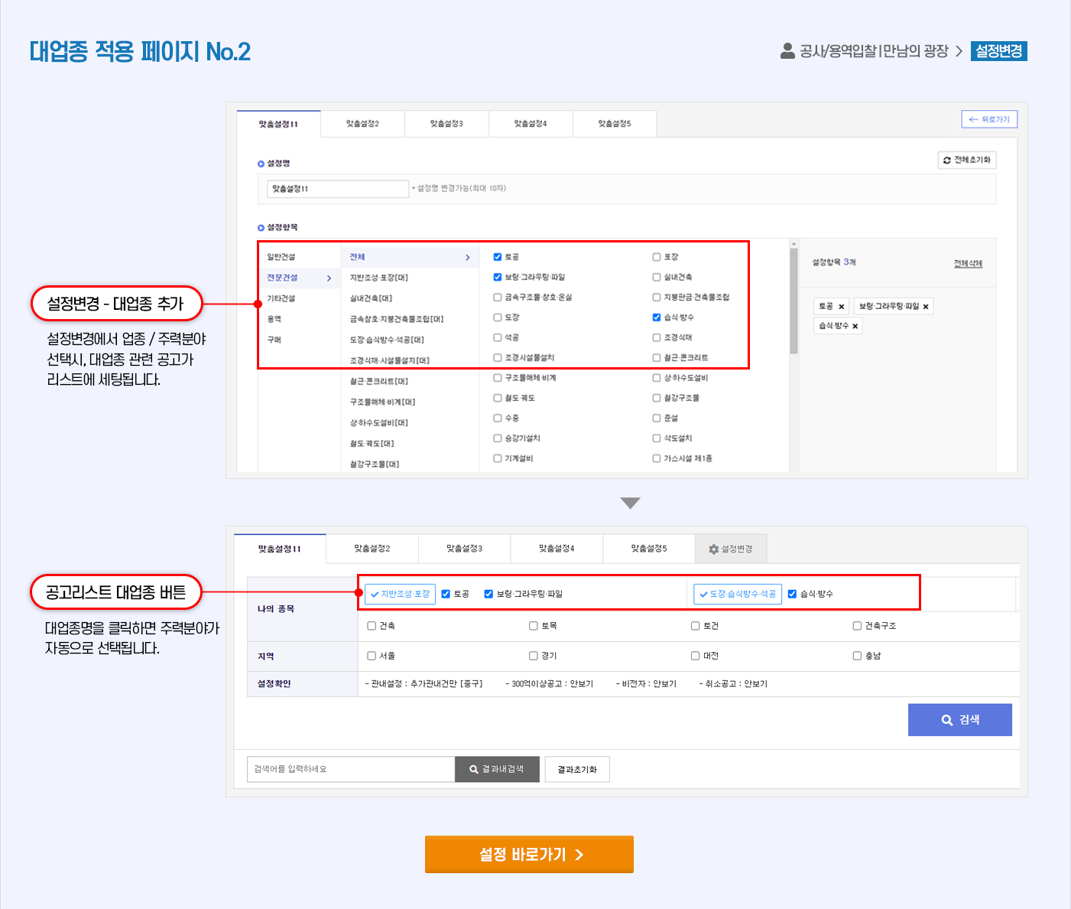Remove the 습식·방수 tag with its x
Screen dimensions: 1071x909
(855, 326)
